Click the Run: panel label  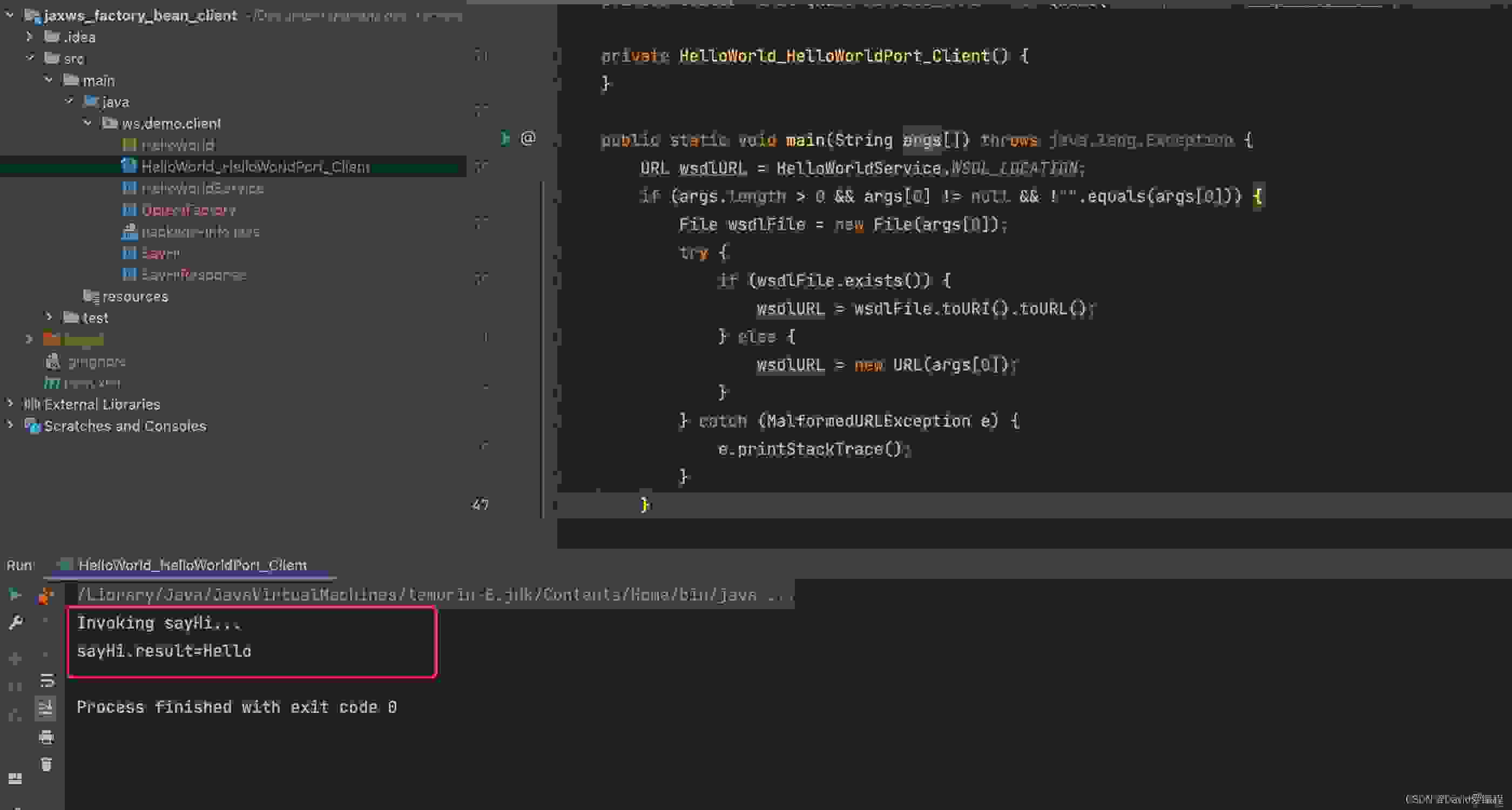[20, 565]
